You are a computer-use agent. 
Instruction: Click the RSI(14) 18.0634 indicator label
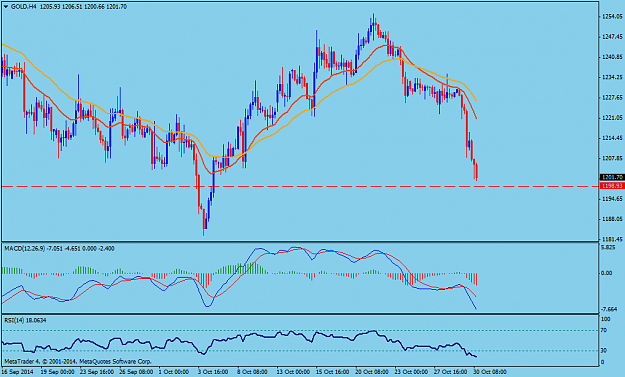tap(25, 320)
